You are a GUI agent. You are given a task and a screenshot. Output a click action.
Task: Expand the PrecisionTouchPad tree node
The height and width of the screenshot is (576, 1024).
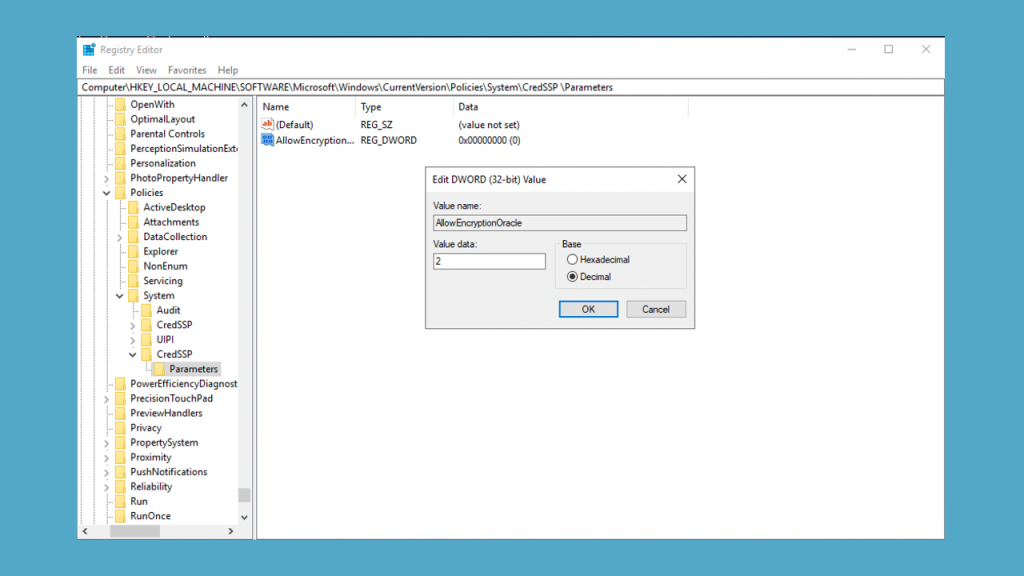108,398
